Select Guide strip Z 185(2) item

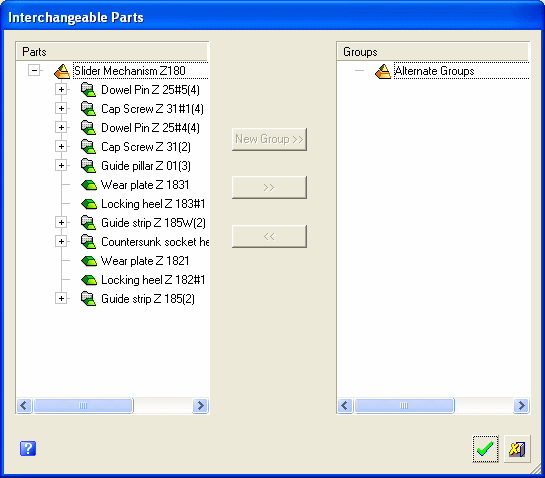pyautogui.click(x=148, y=299)
